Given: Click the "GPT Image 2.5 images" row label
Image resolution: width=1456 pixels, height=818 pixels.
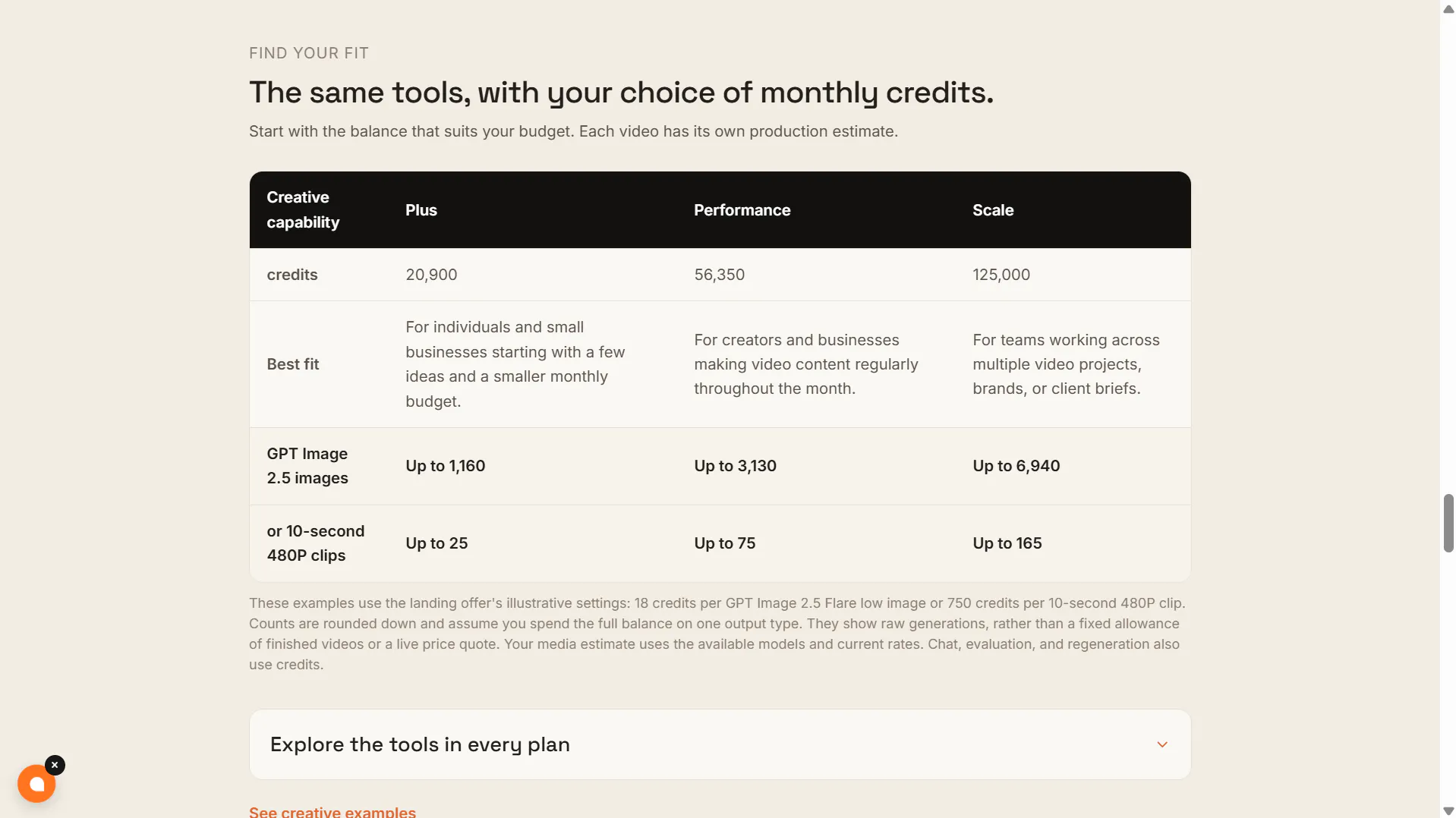Looking at the screenshot, I should (x=307, y=466).
